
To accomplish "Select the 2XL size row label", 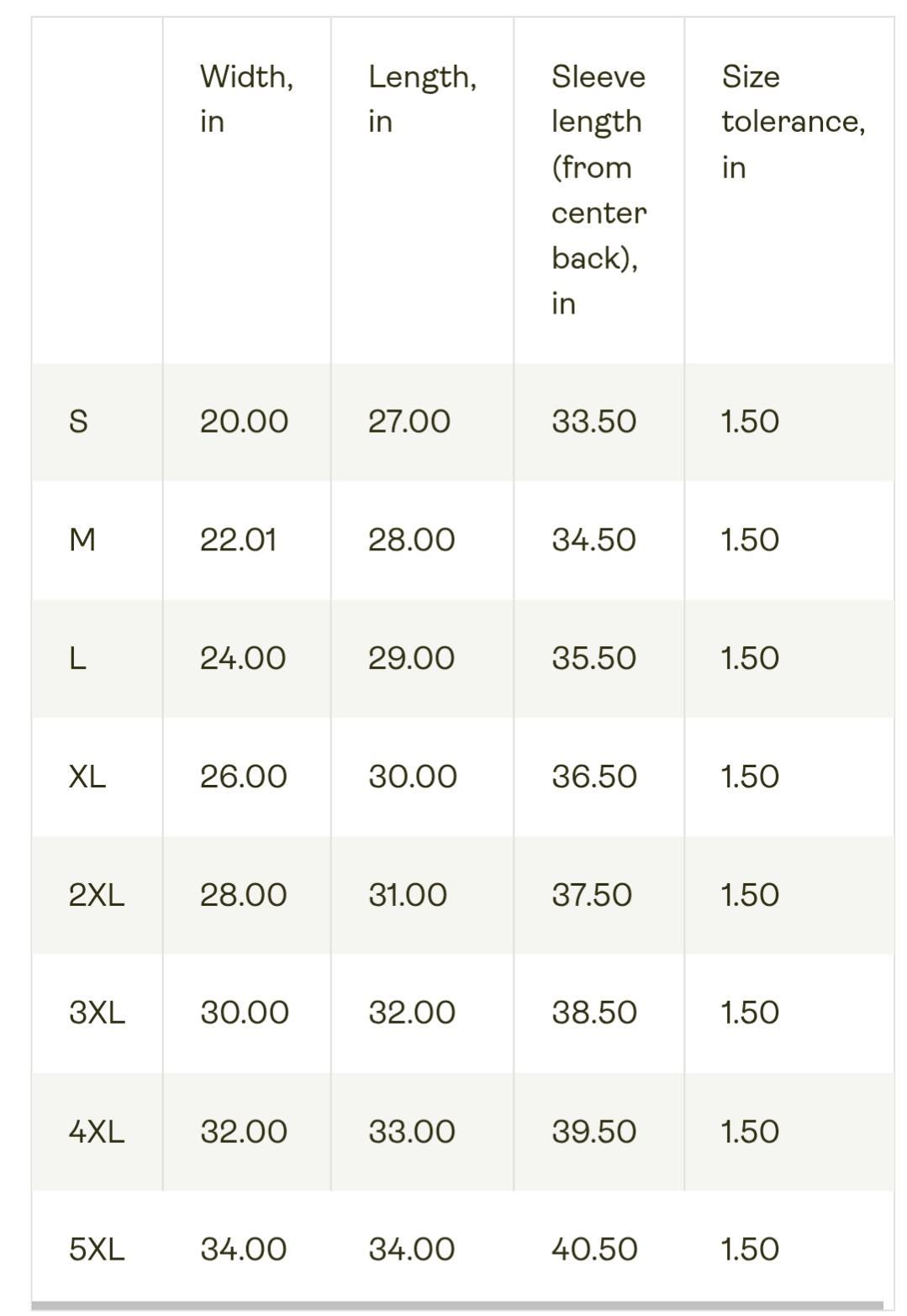I will tap(97, 895).
